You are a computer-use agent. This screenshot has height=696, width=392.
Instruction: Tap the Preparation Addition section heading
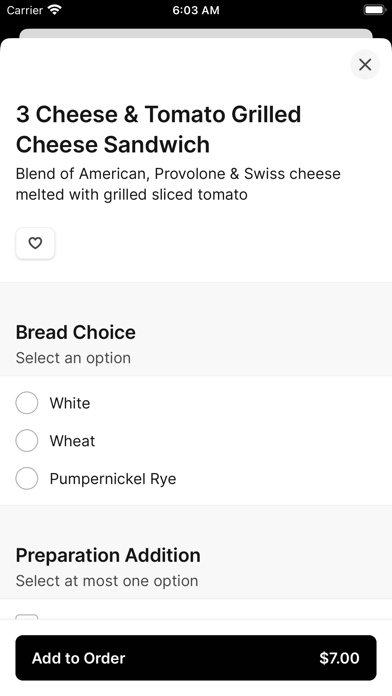(x=108, y=555)
